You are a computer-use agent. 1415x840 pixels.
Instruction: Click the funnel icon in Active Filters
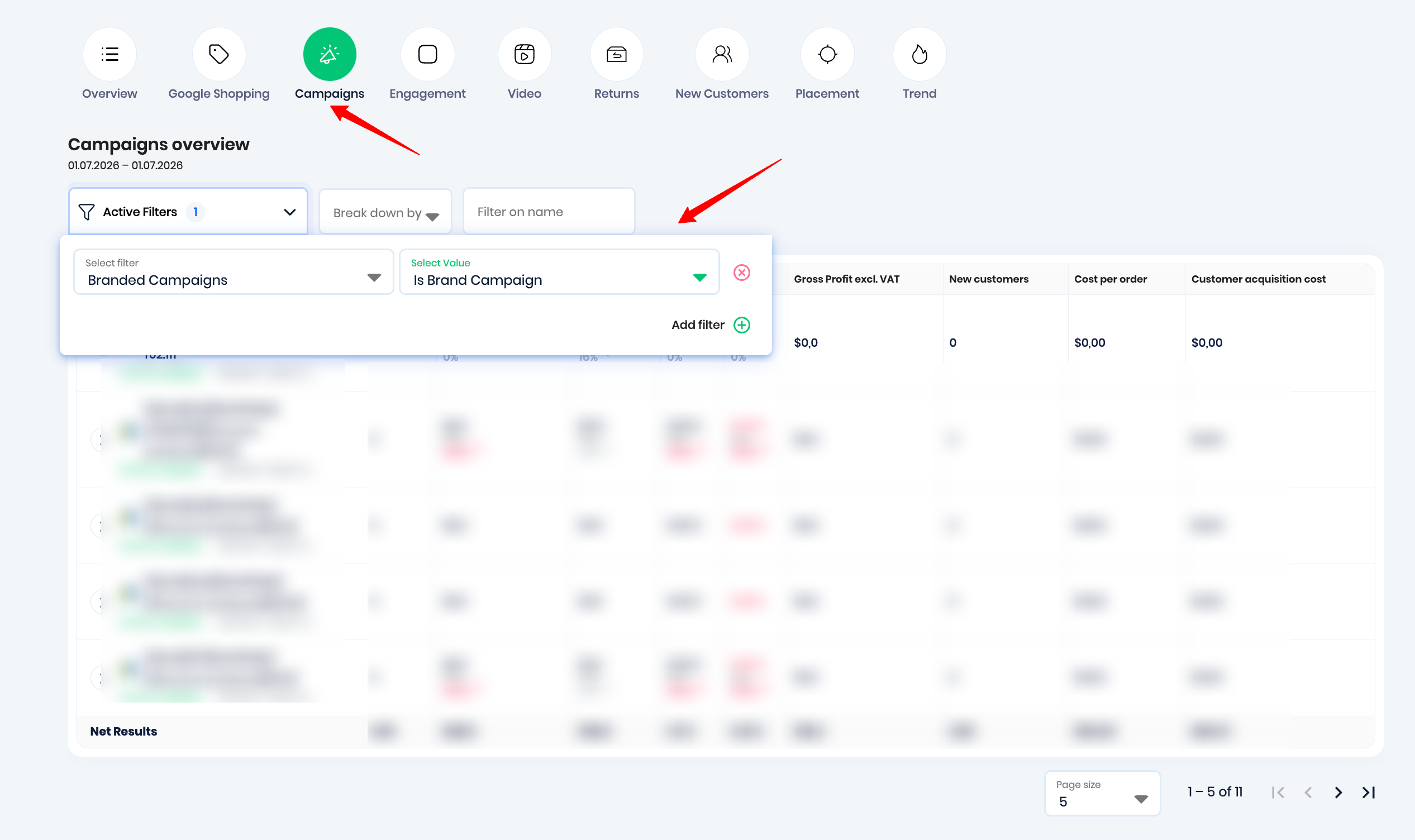point(87,212)
